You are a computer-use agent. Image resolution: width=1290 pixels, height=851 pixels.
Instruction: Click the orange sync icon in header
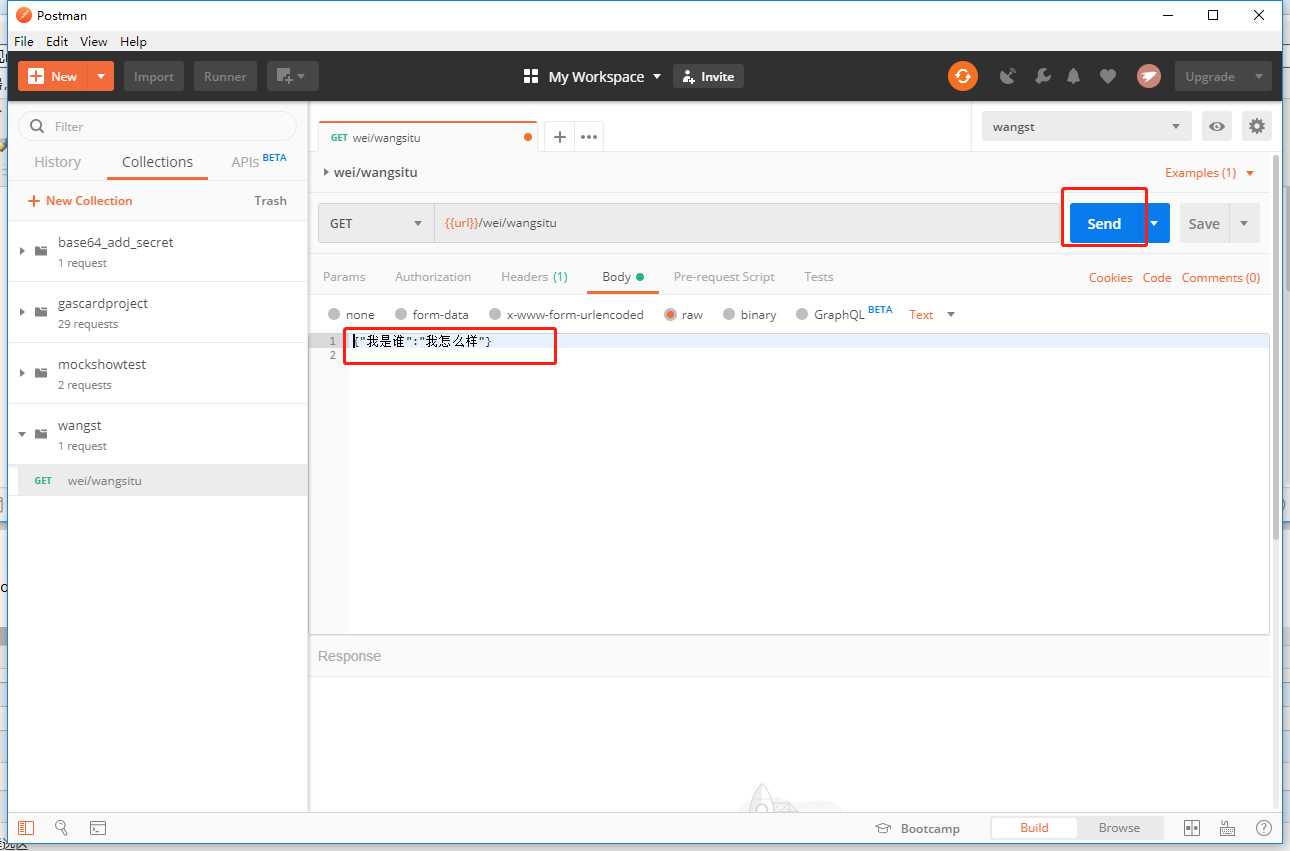(x=962, y=76)
